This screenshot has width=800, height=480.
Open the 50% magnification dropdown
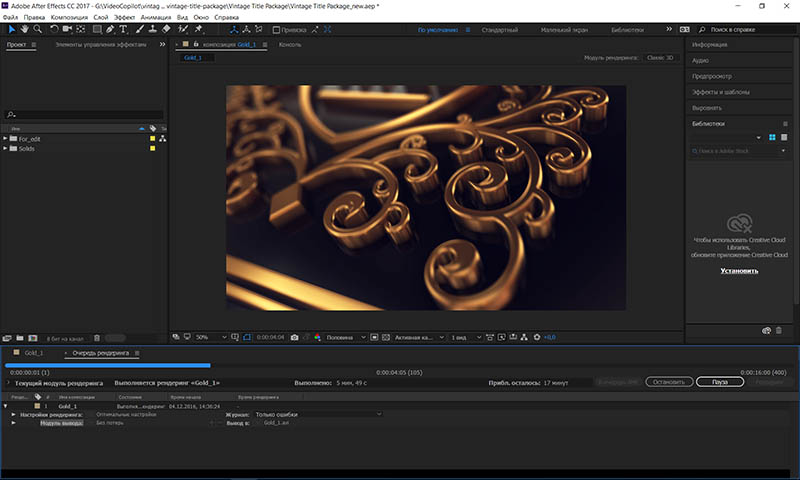click(211, 337)
